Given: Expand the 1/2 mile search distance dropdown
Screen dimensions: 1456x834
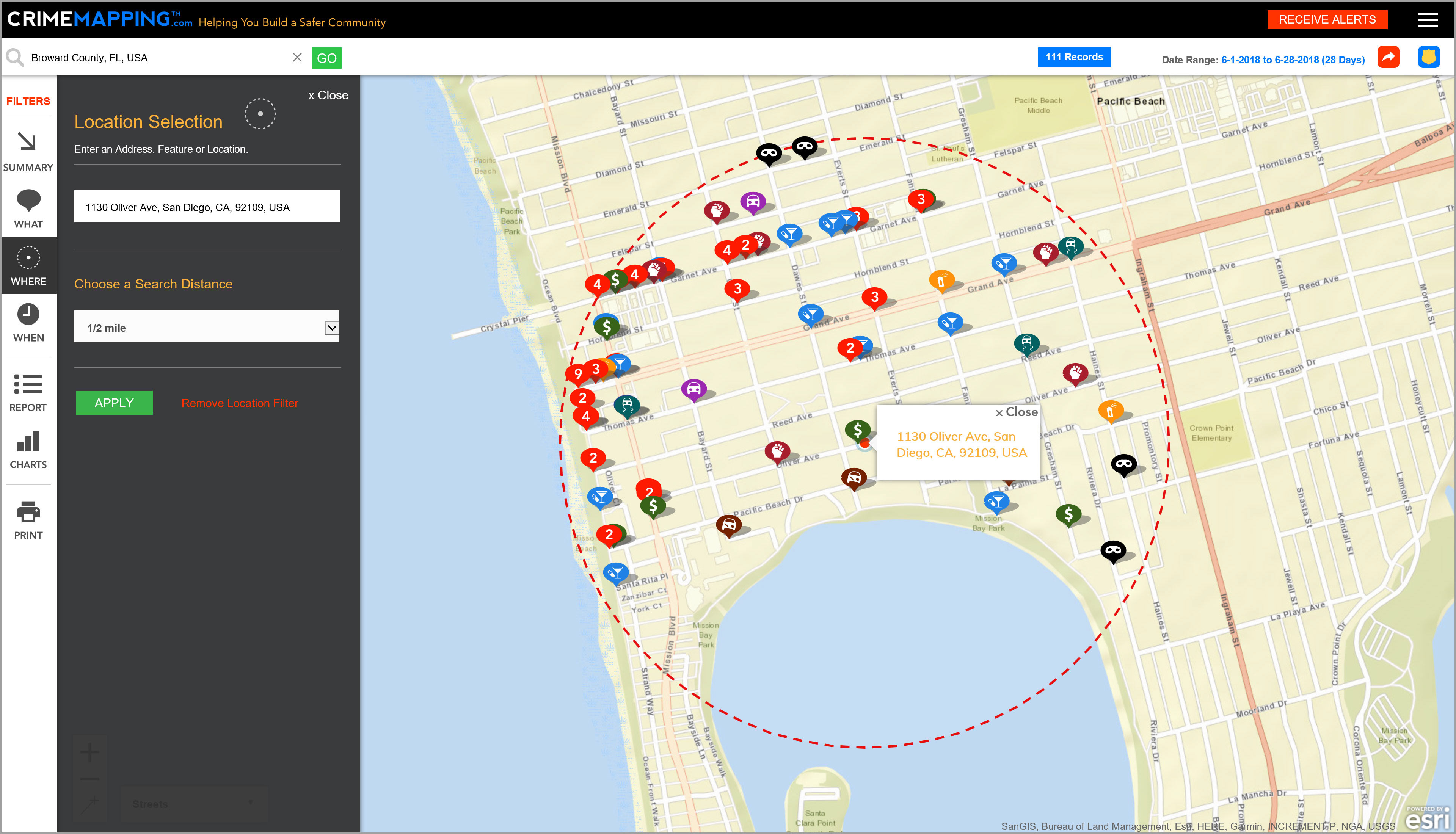Looking at the screenshot, I should 207,327.
